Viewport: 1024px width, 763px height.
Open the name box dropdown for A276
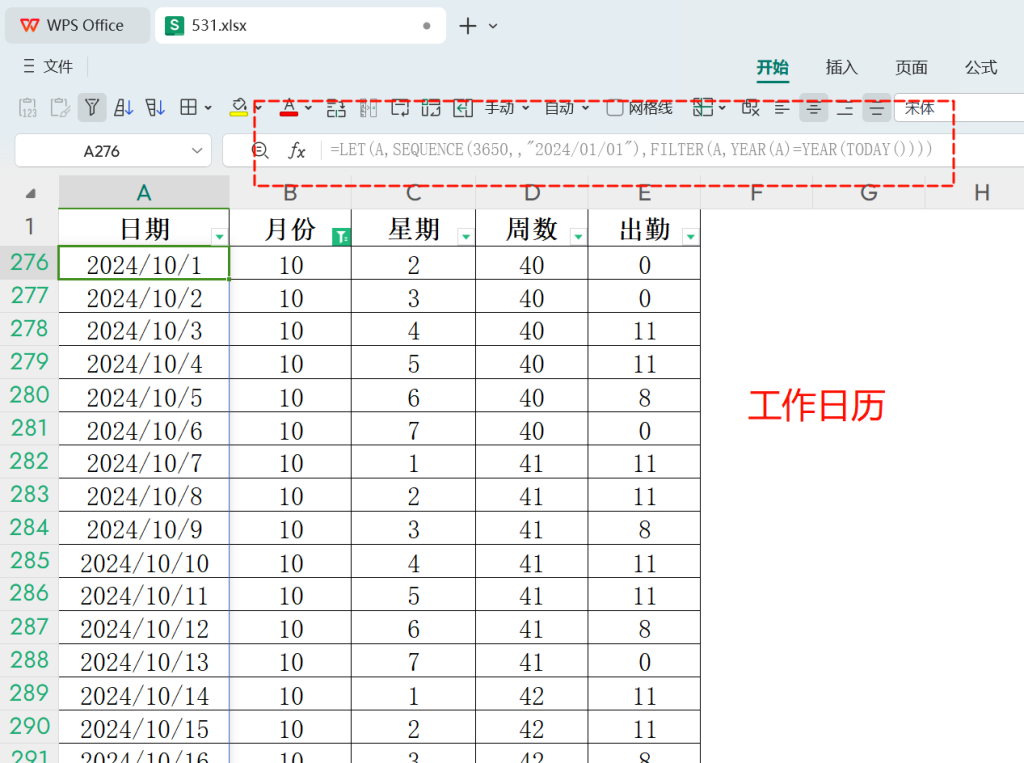[x=197, y=151]
